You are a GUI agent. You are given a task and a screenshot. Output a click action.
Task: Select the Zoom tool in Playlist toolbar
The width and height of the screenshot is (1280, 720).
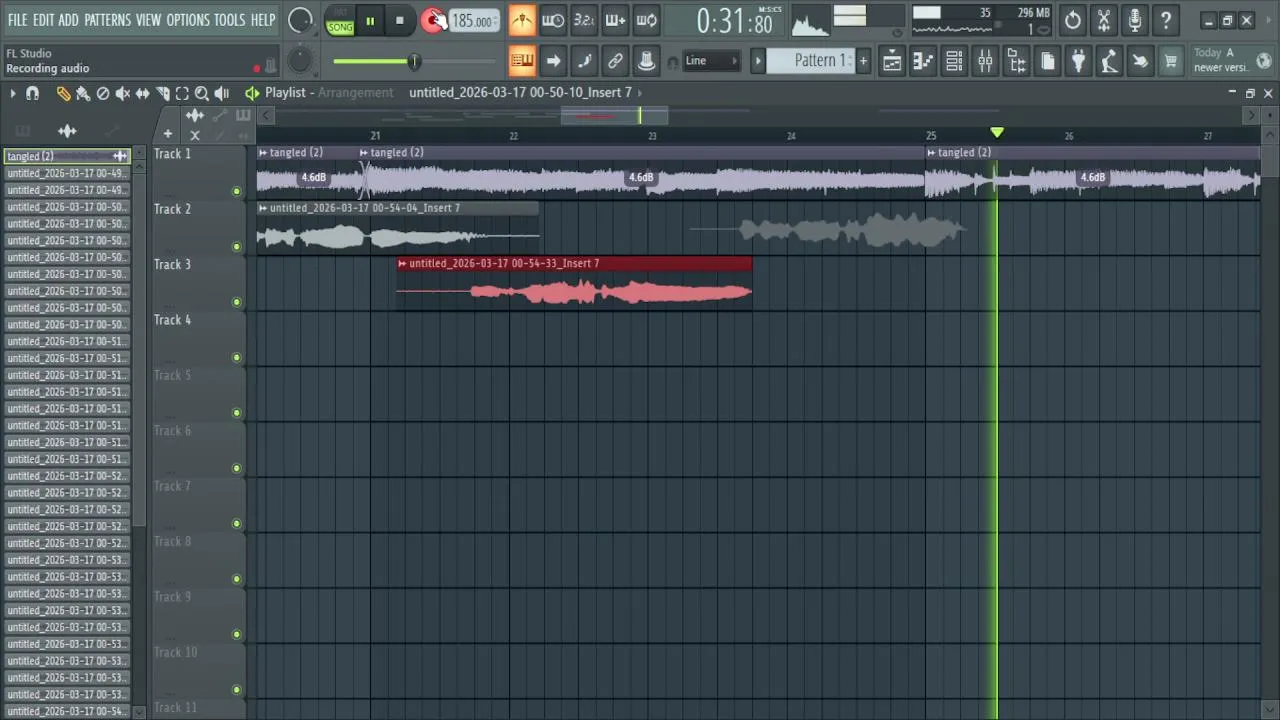point(202,93)
